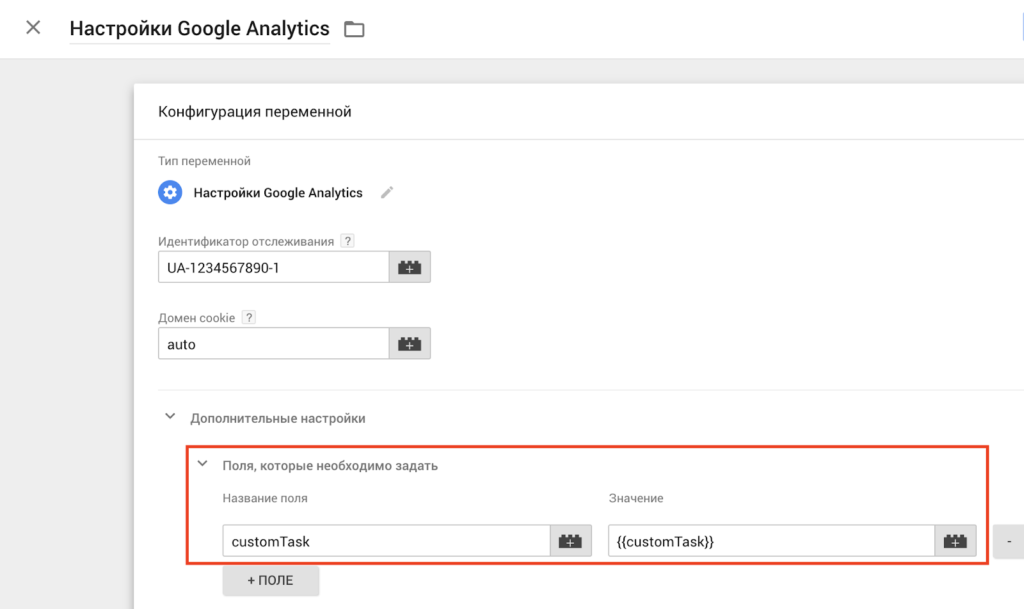
Task: Click the tracking ID input field
Action: point(273,267)
